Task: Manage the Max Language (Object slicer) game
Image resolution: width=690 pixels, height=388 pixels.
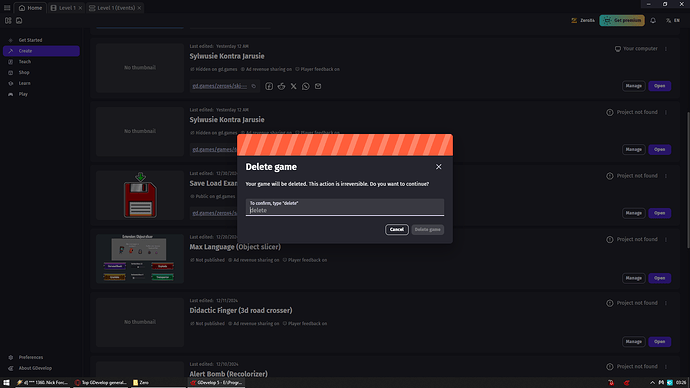Action: [634, 278]
